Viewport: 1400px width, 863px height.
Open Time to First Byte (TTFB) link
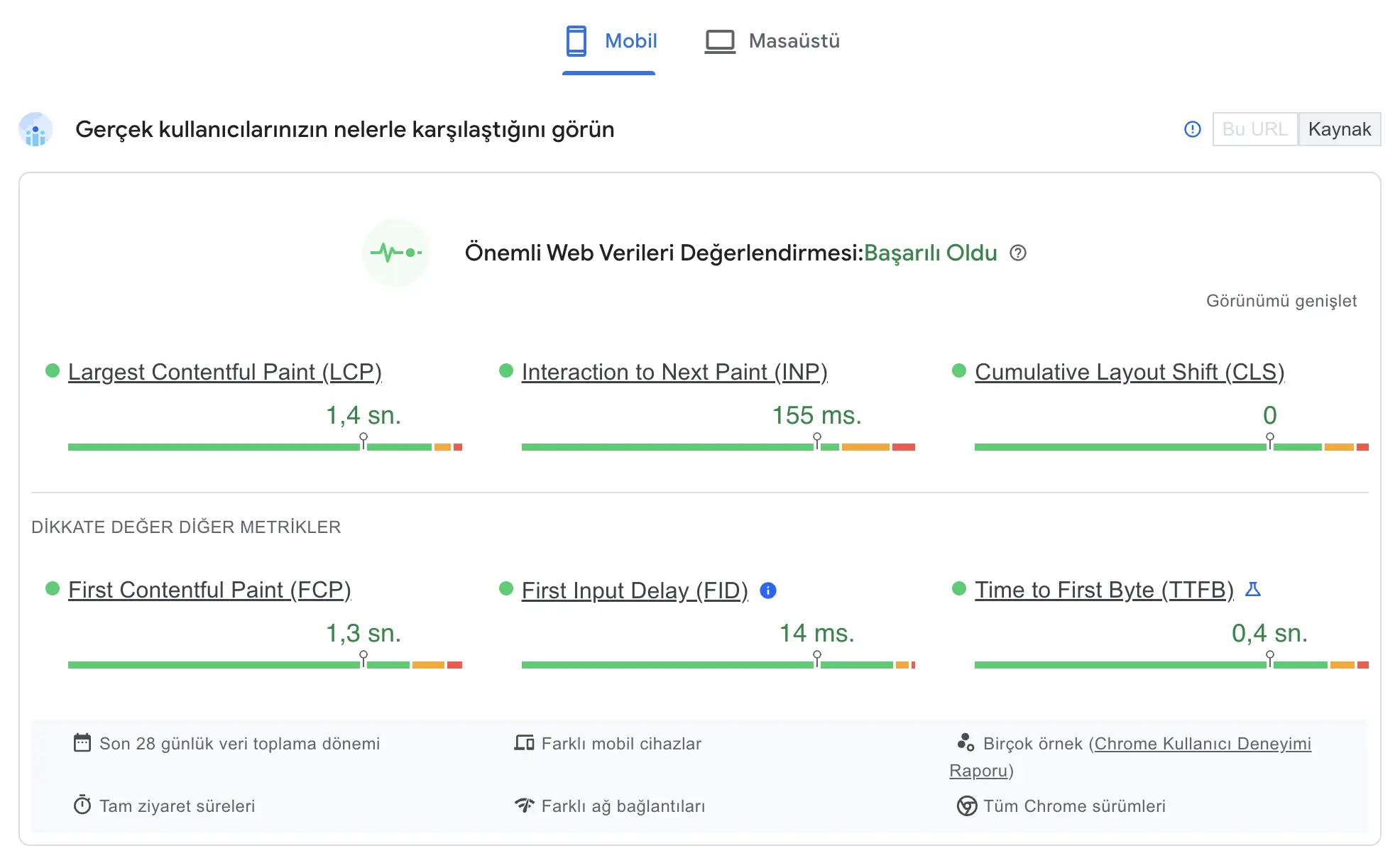click(x=1104, y=590)
